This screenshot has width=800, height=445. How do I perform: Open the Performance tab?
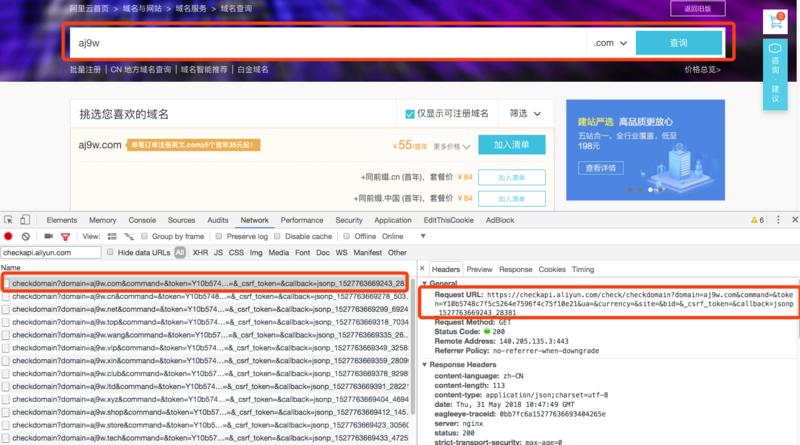[x=302, y=220]
